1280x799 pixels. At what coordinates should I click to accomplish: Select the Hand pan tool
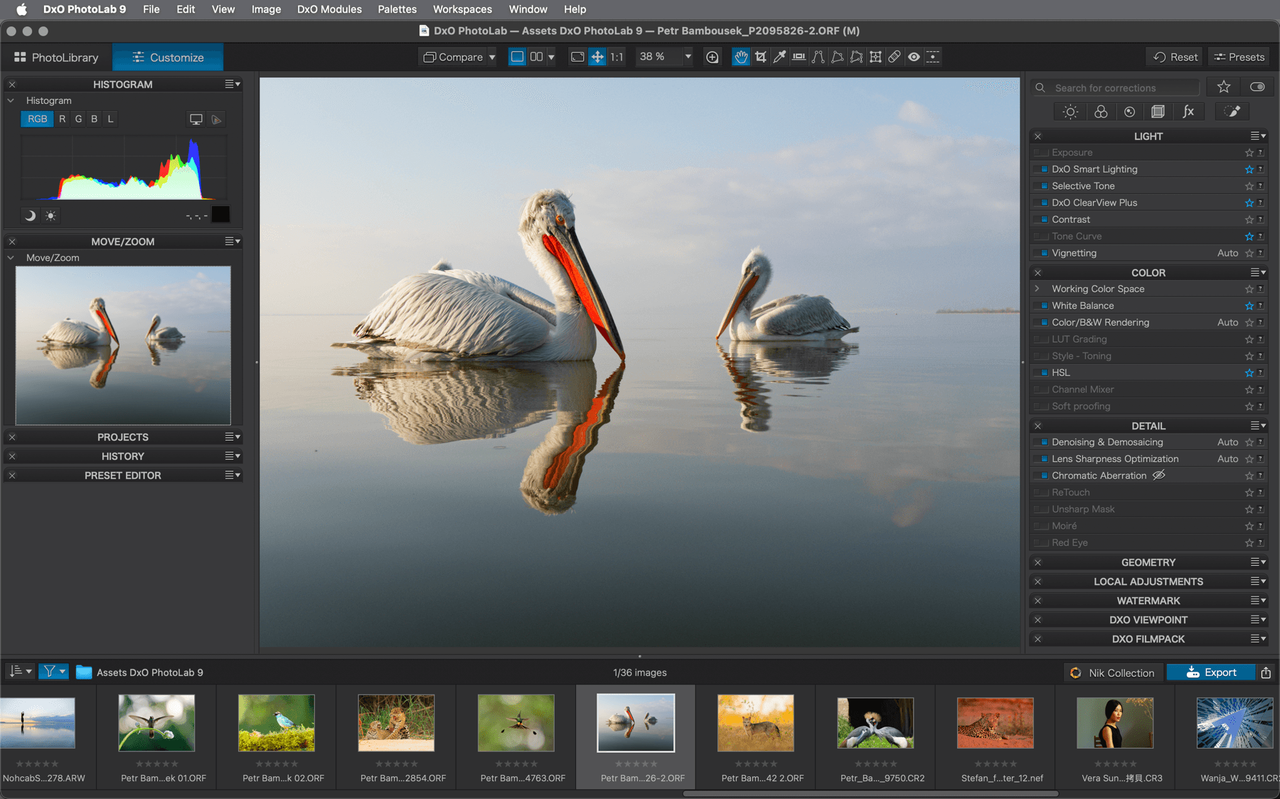point(741,57)
